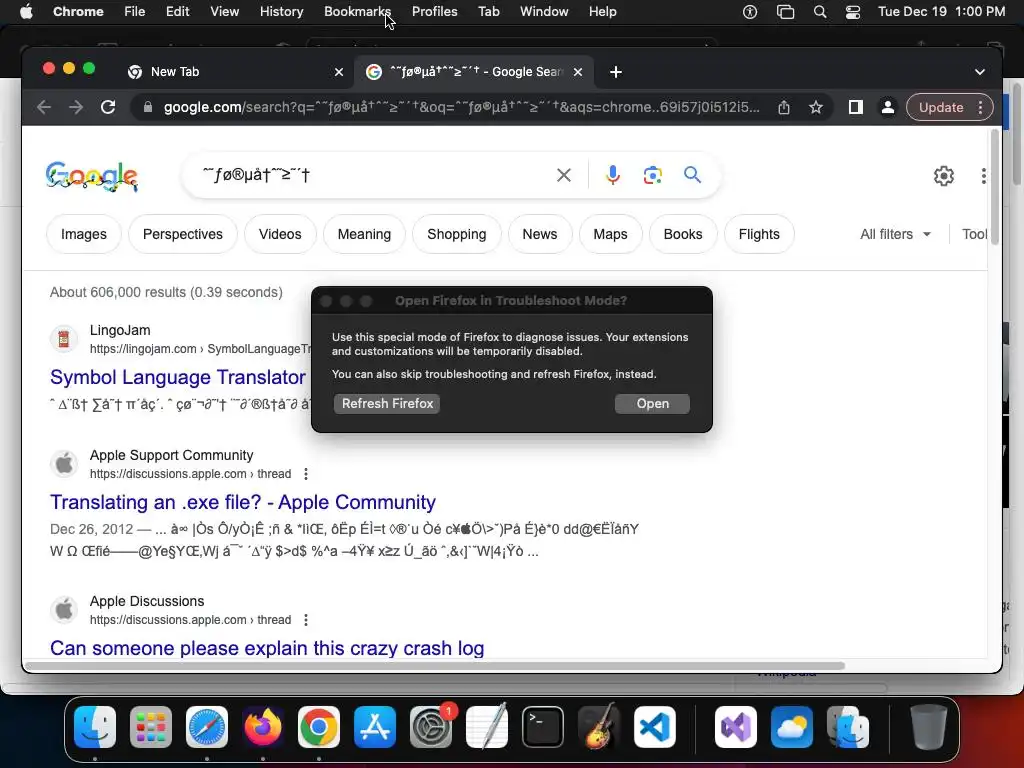This screenshot has width=1024, height=768.
Task: Open the crazy crash log result
Action: point(267,648)
